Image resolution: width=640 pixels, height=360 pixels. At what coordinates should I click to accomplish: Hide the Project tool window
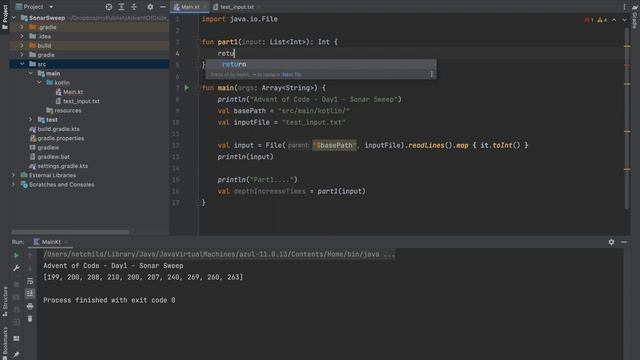[162, 7]
